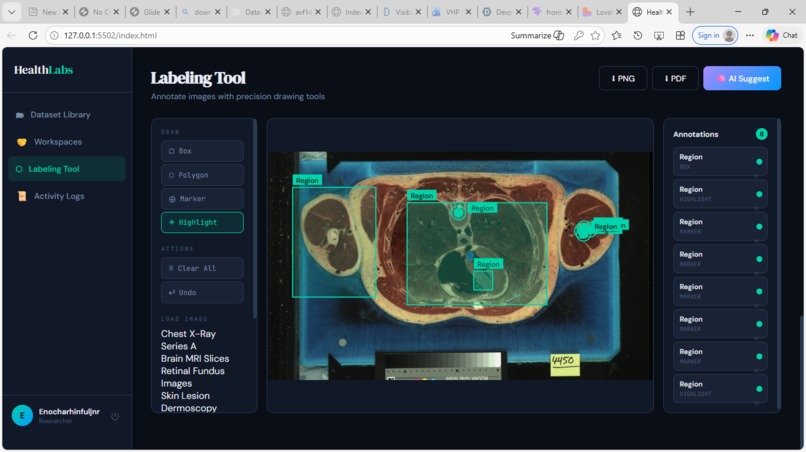Screen dimensions: 806x452
Task: Load the Brain MRI Slices dataset
Action: coord(195,358)
